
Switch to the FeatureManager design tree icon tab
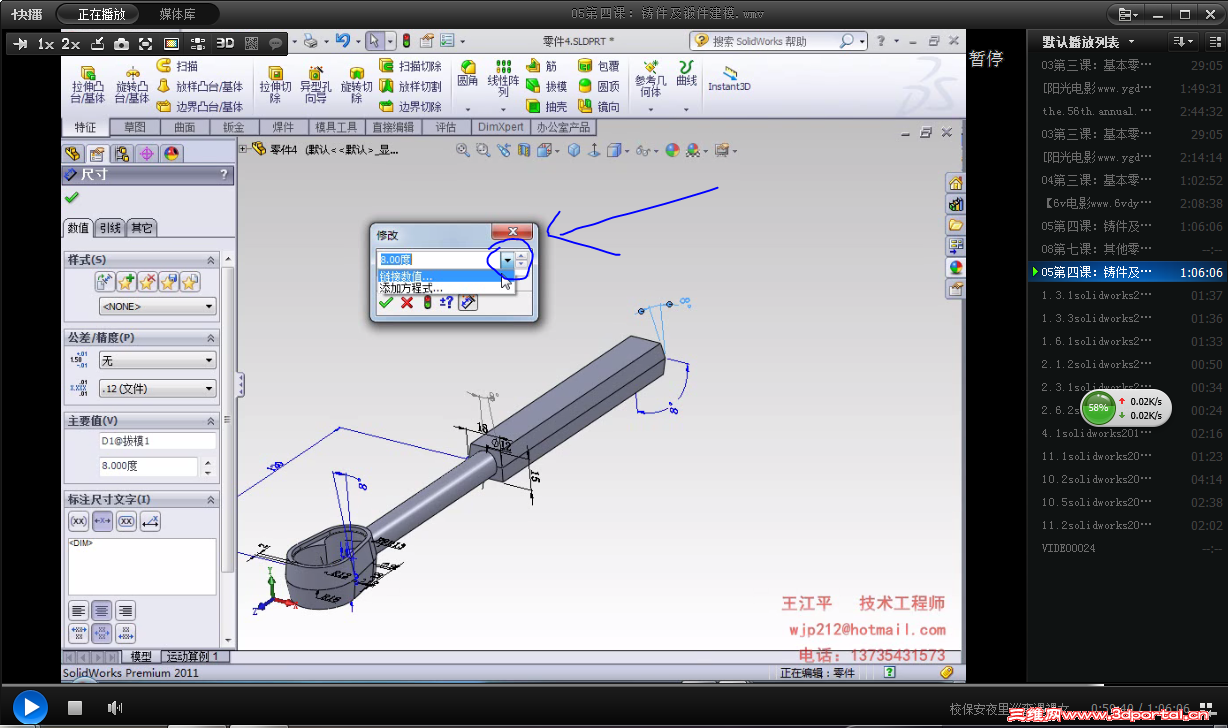[x=73, y=154]
